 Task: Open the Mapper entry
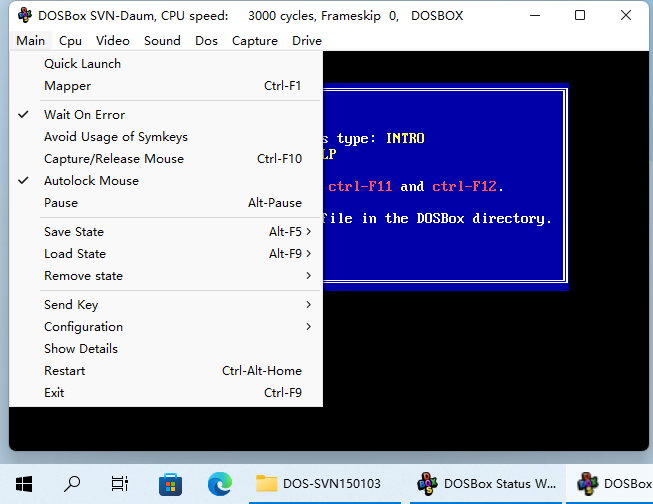coord(166,86)
